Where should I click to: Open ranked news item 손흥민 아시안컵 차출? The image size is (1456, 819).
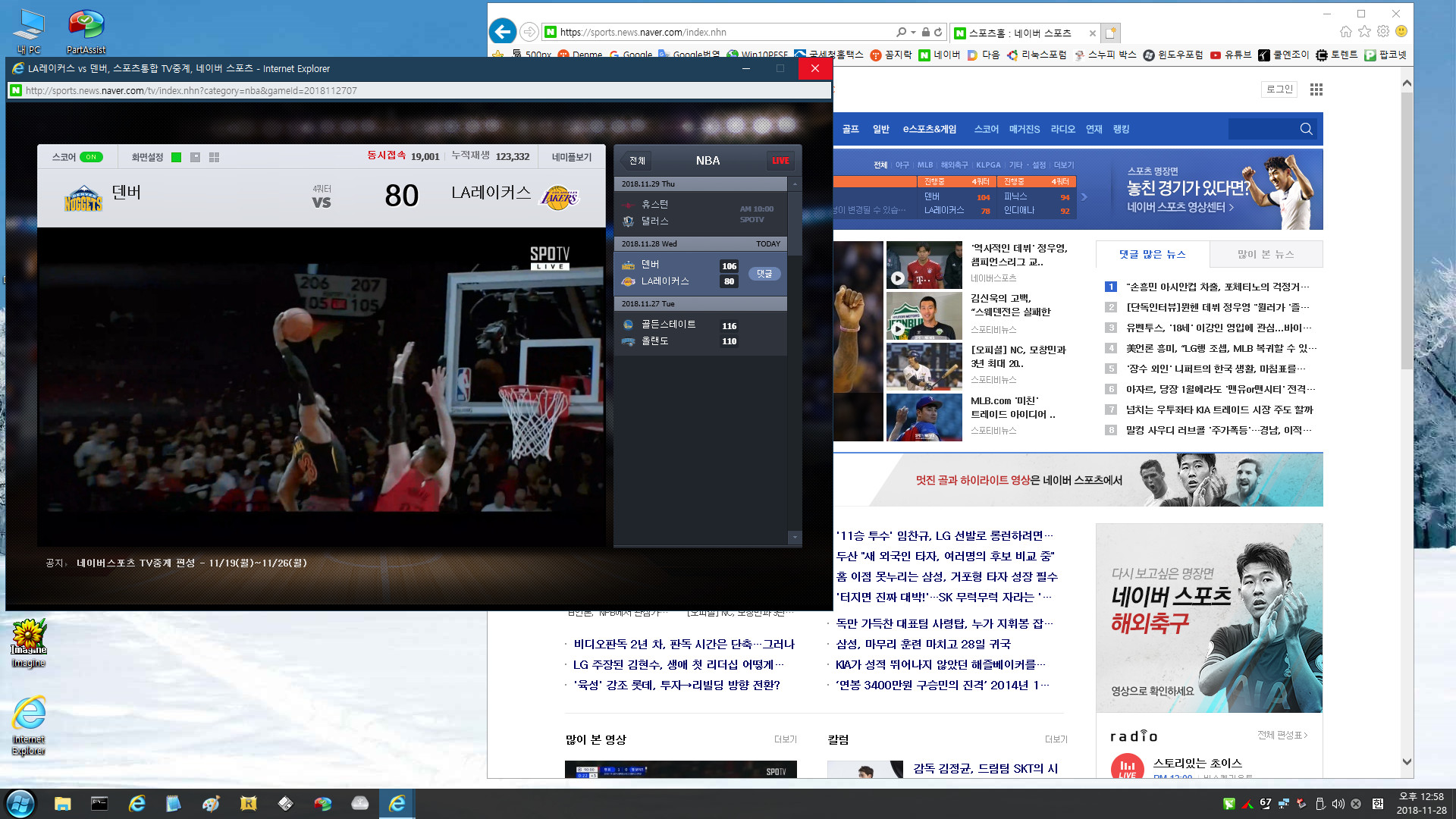1217,287
